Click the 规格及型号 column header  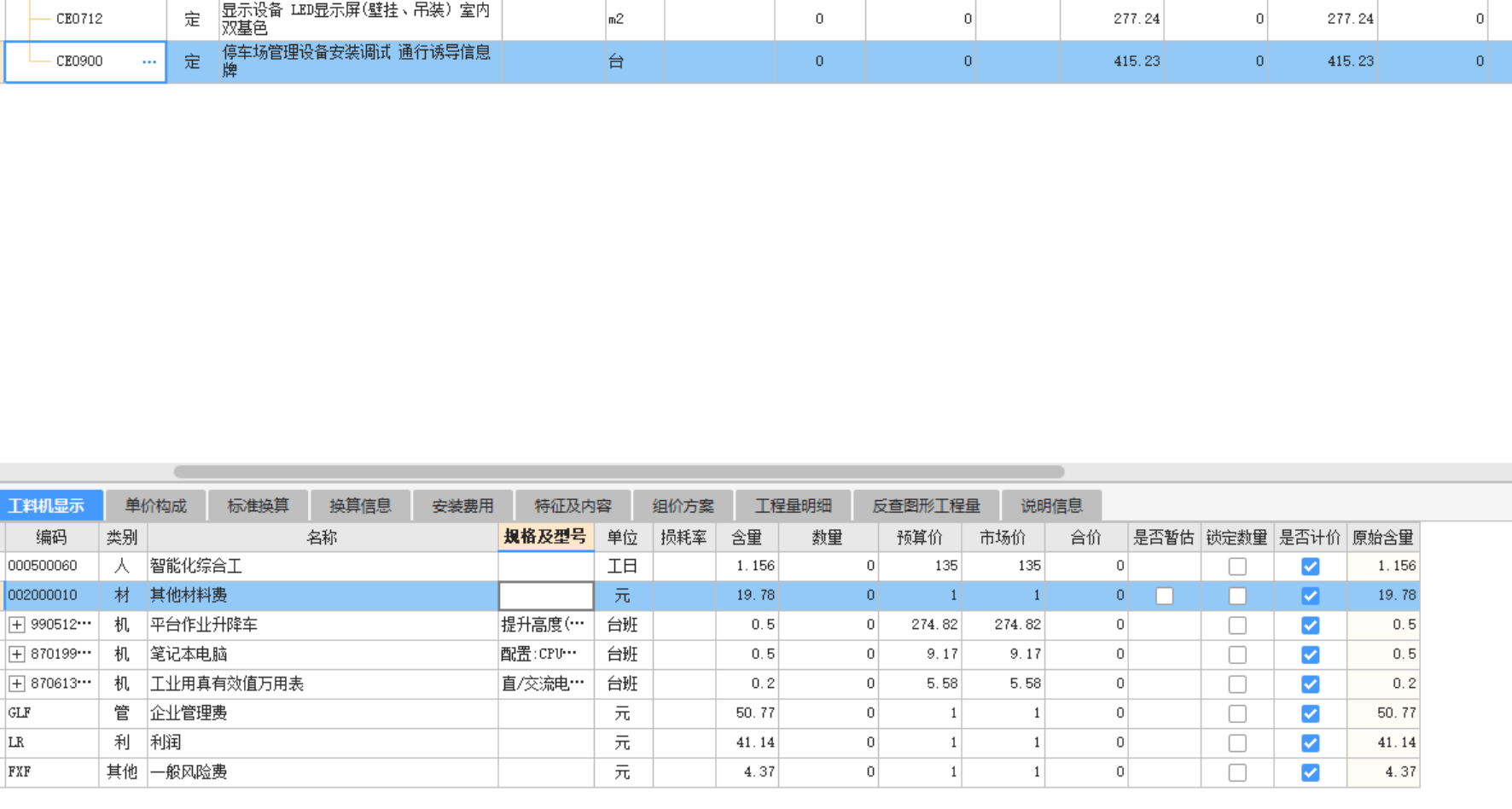546,537
